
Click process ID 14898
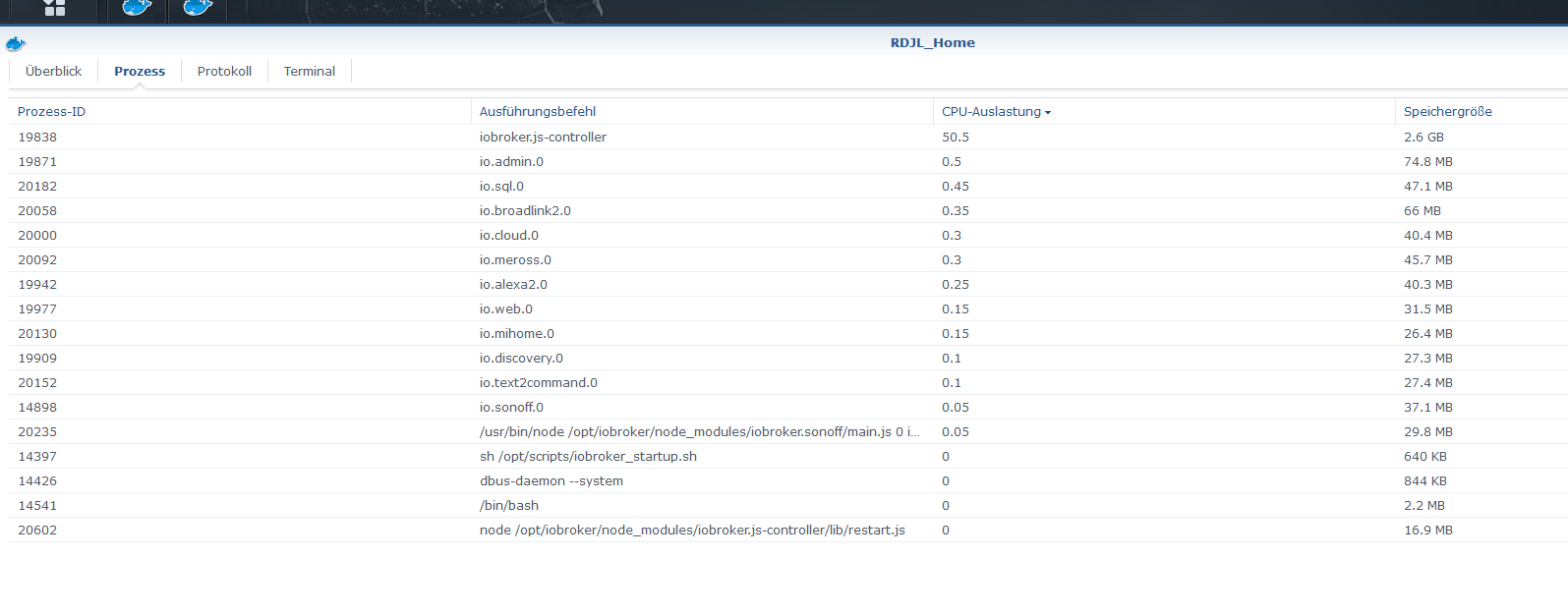(x=37, y=408)
